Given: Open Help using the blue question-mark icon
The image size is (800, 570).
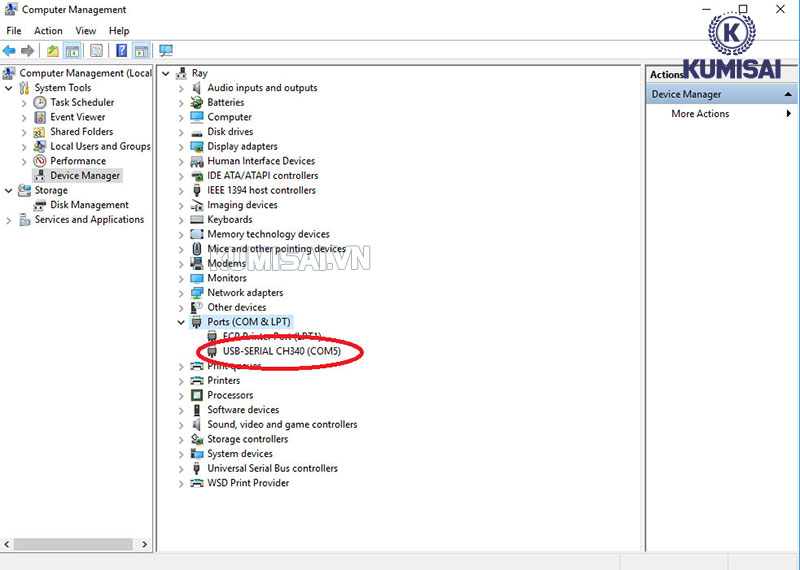Looking at the screenshot, I should coord(121,51).
